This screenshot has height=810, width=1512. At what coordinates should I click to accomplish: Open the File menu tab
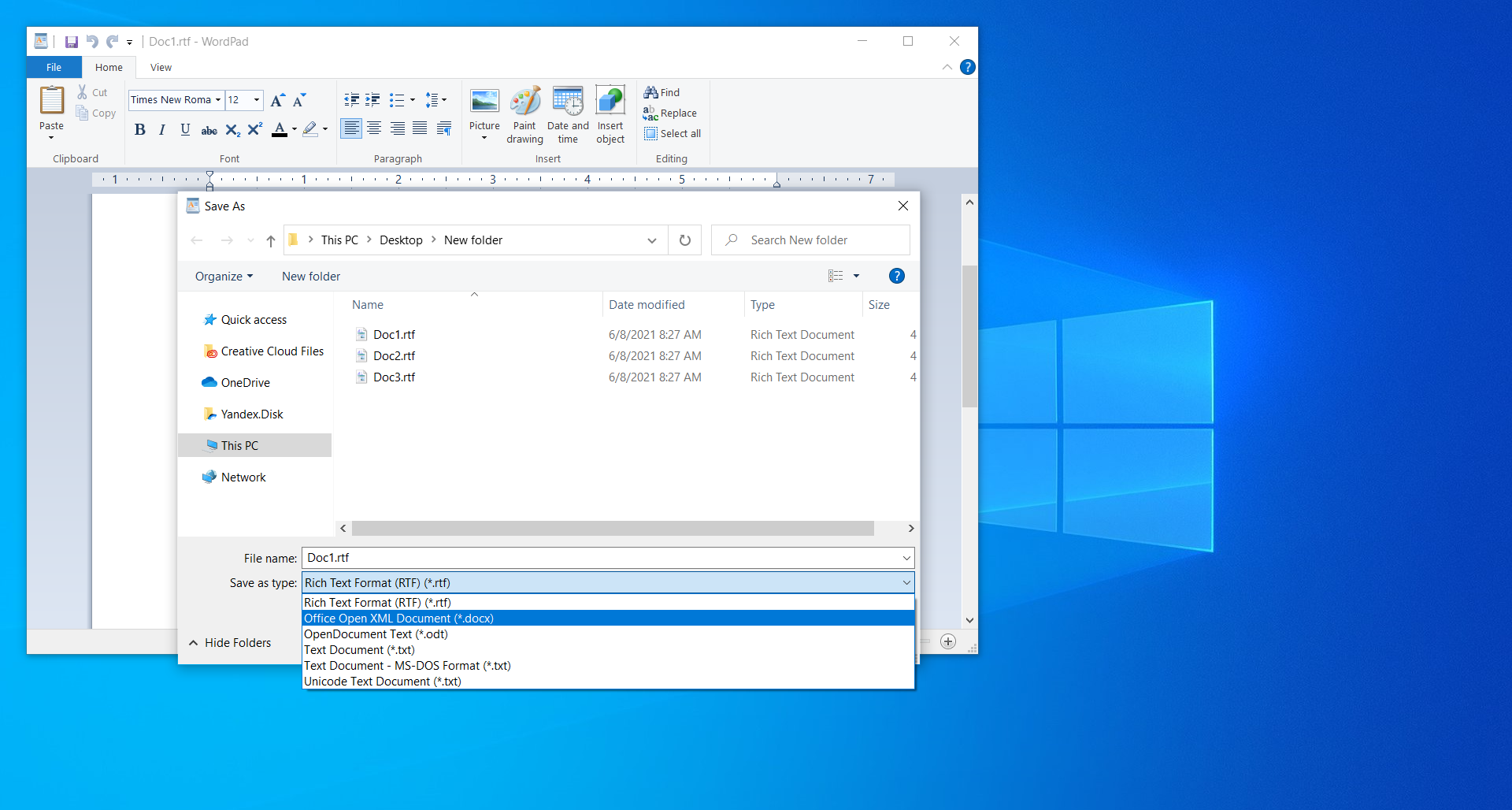[x=54, y=68]
